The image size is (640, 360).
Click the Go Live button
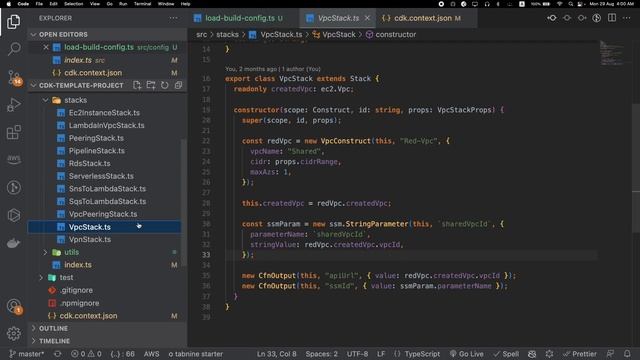[x=467, y=354]
